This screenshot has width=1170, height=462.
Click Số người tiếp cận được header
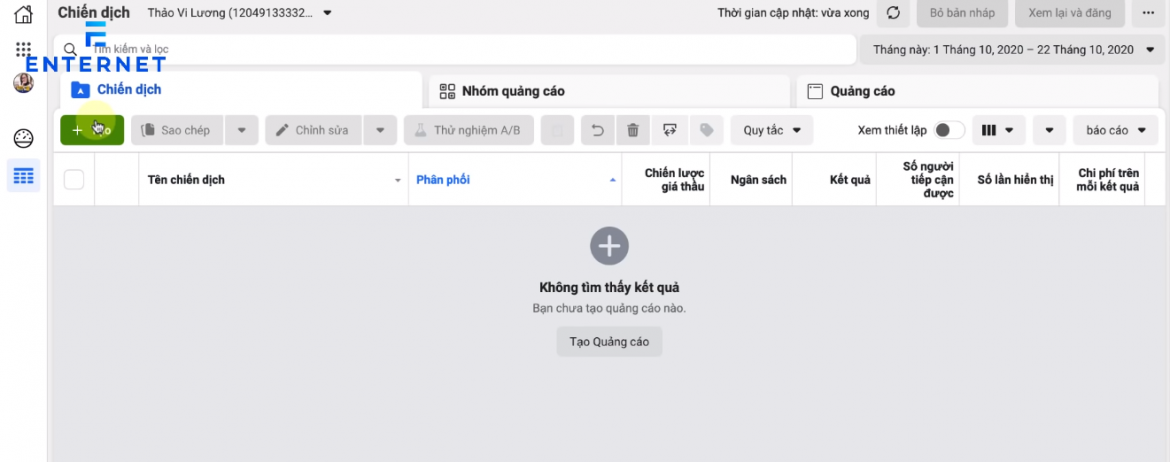click(918, 179)
